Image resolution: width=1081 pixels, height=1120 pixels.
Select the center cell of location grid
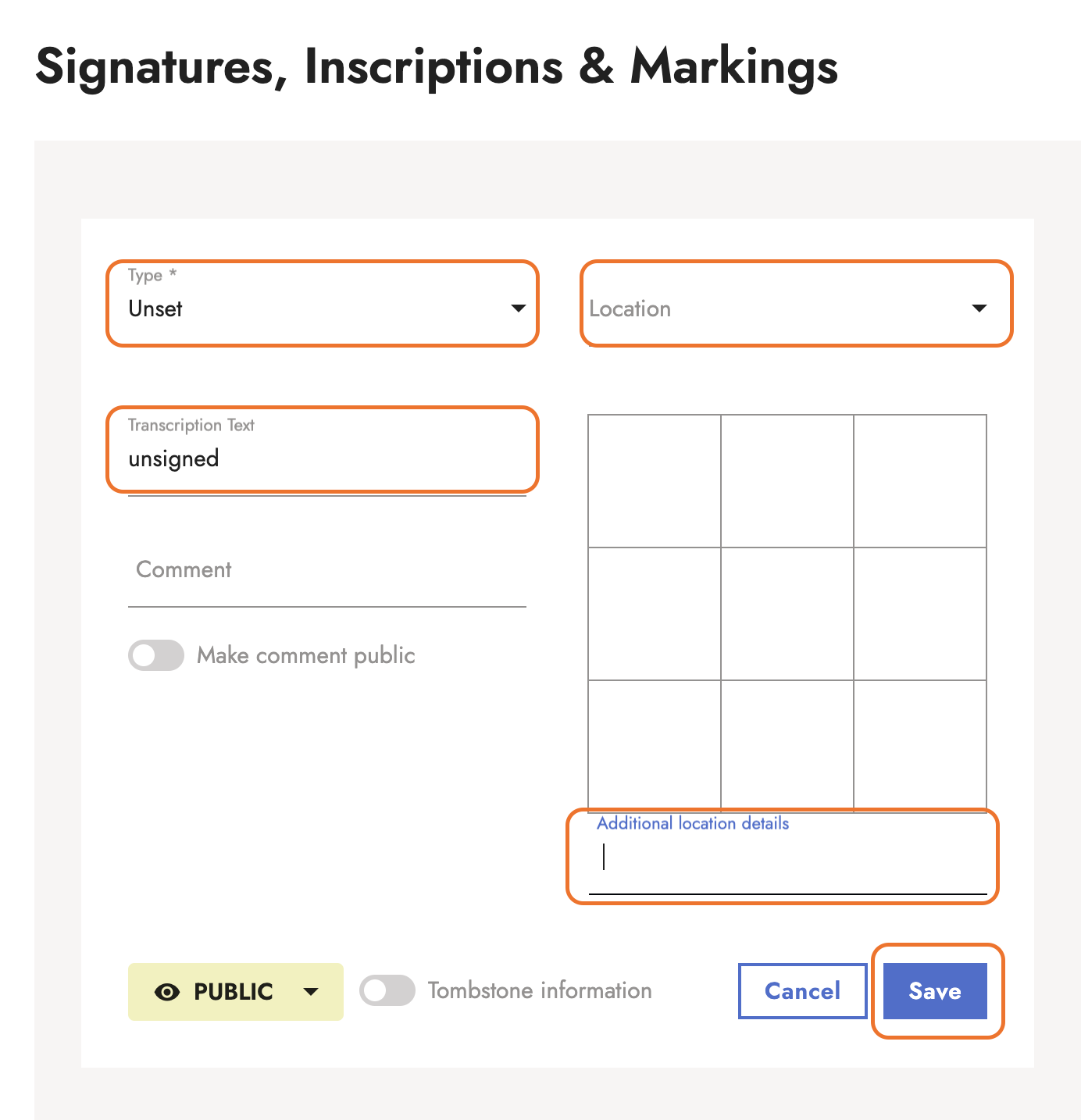coord(787,614)
